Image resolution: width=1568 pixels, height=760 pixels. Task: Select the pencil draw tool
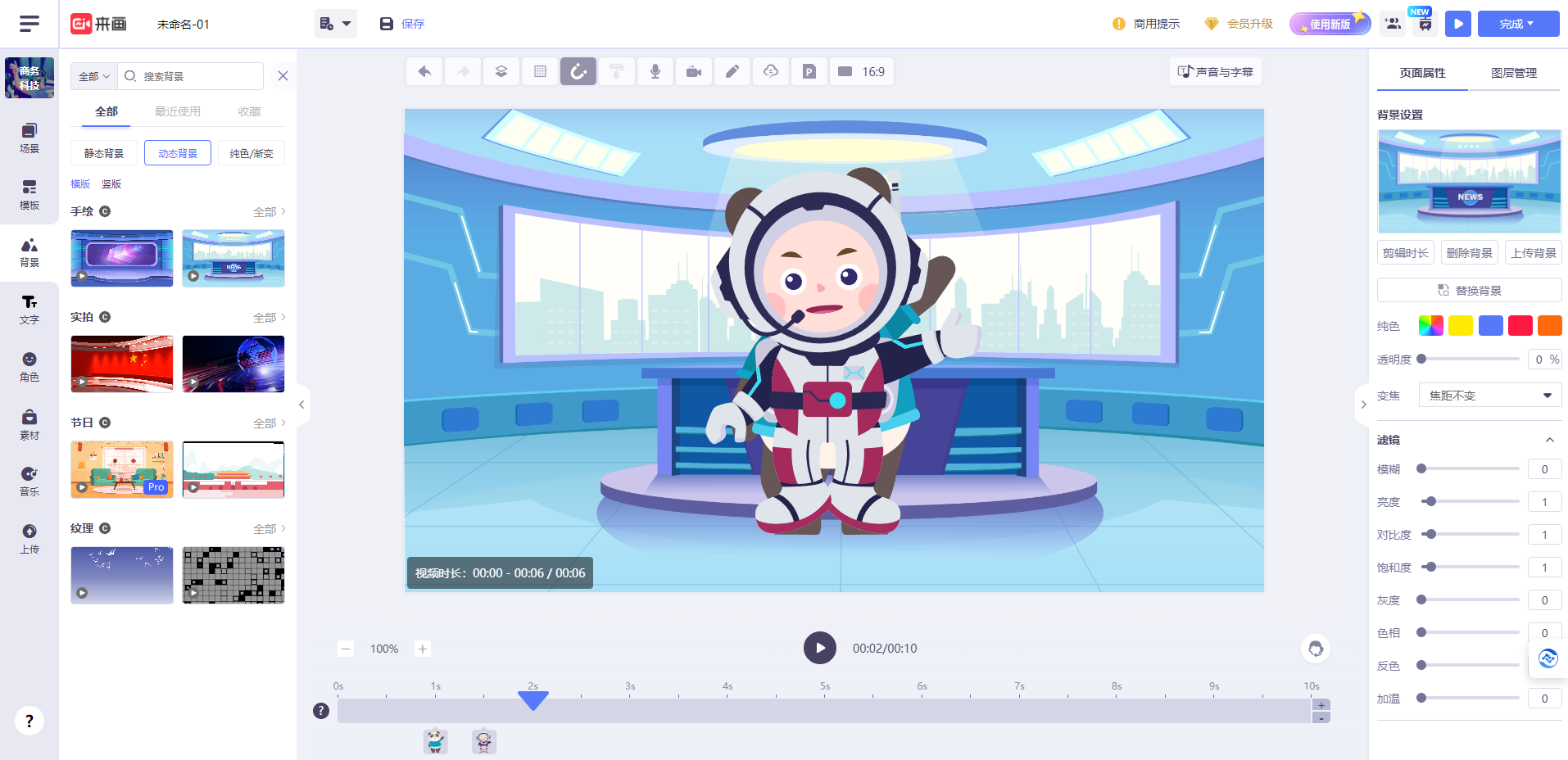732,72
